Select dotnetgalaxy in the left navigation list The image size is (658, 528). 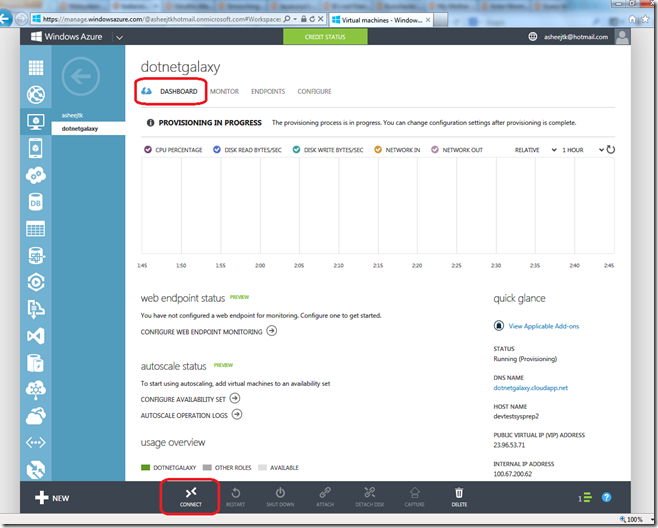88,128
